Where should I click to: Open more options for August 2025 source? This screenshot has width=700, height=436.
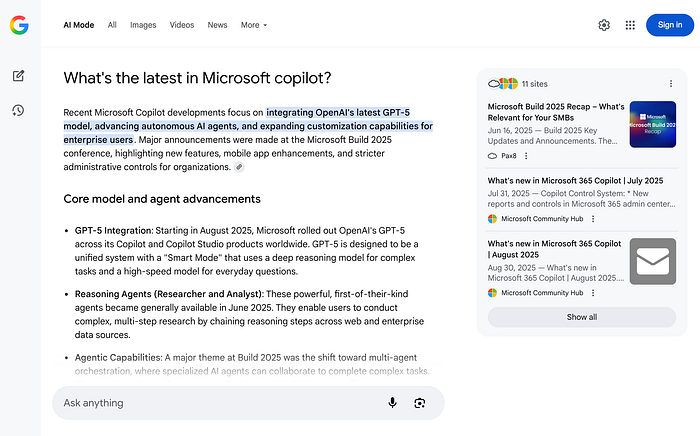pyautogui.click(x=593, y=293)
